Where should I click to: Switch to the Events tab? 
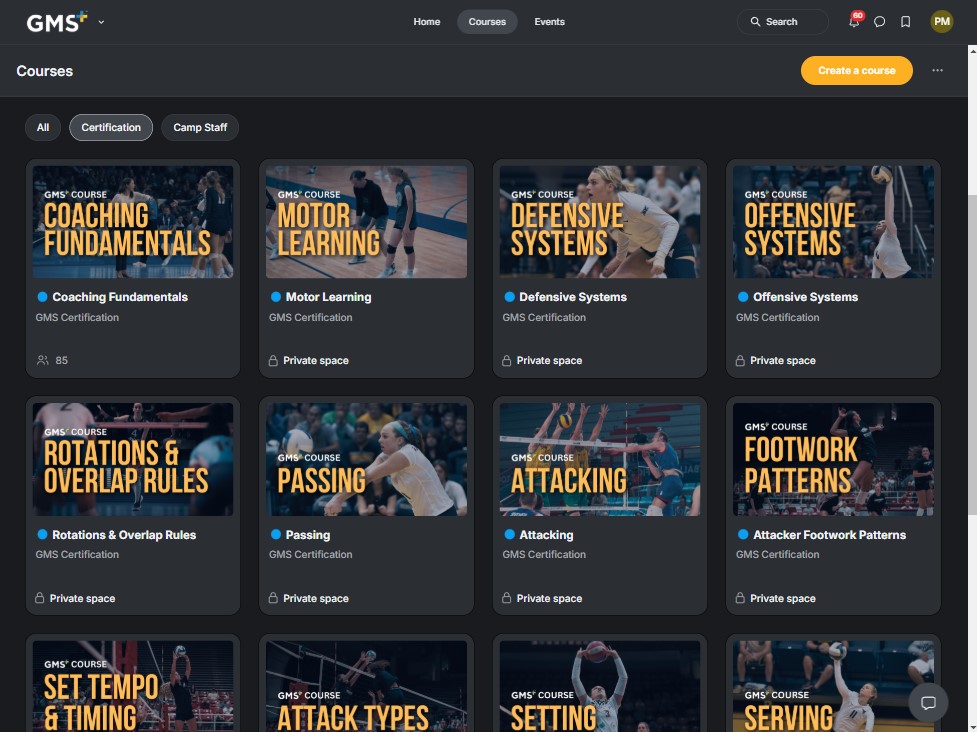click(x=550, y=22)
